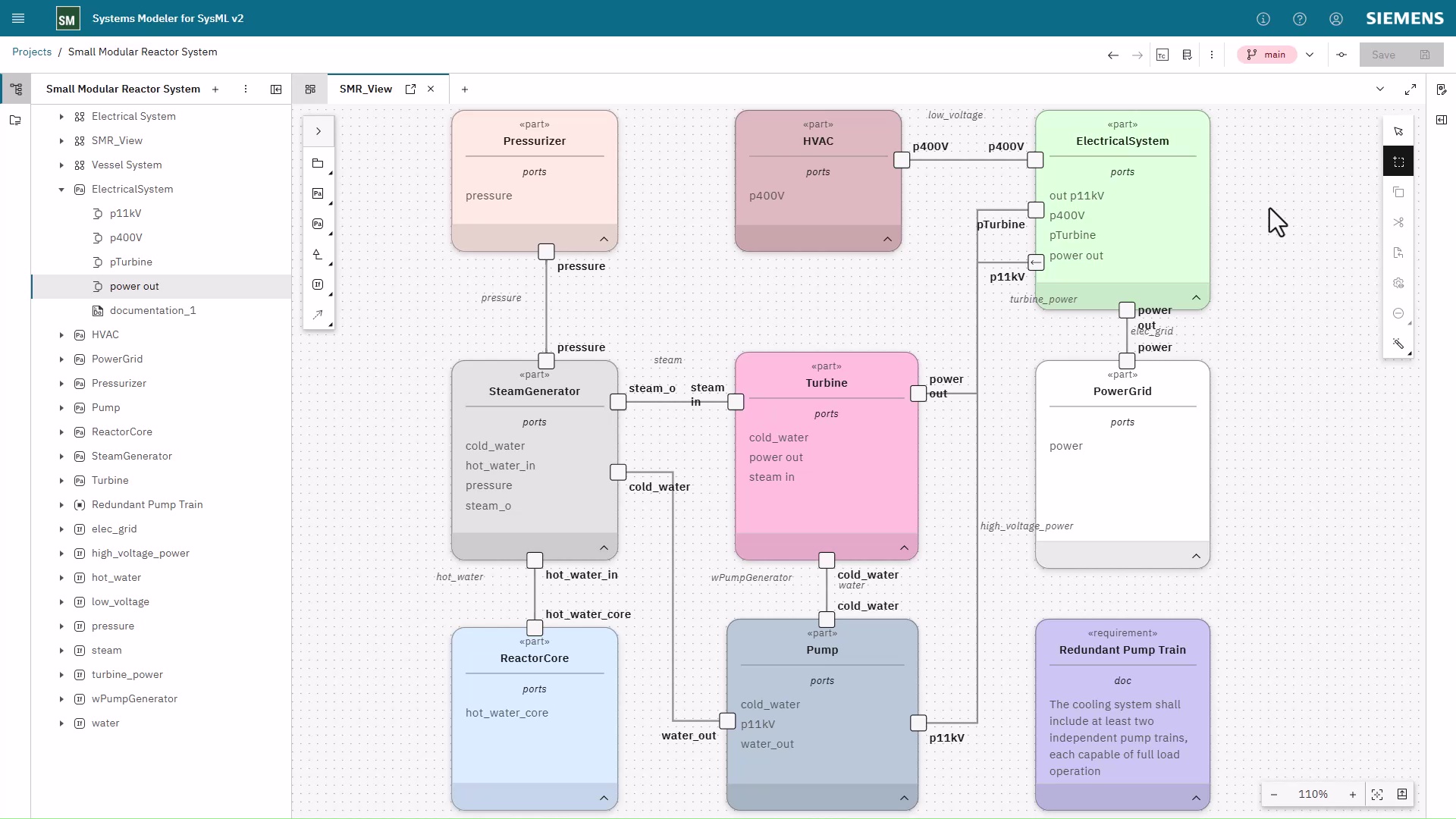Activate the rectangular selection tool on right toolbar
This screenshot has height=819, width=1456.
pyautogui.click(x=1398, y=161)
